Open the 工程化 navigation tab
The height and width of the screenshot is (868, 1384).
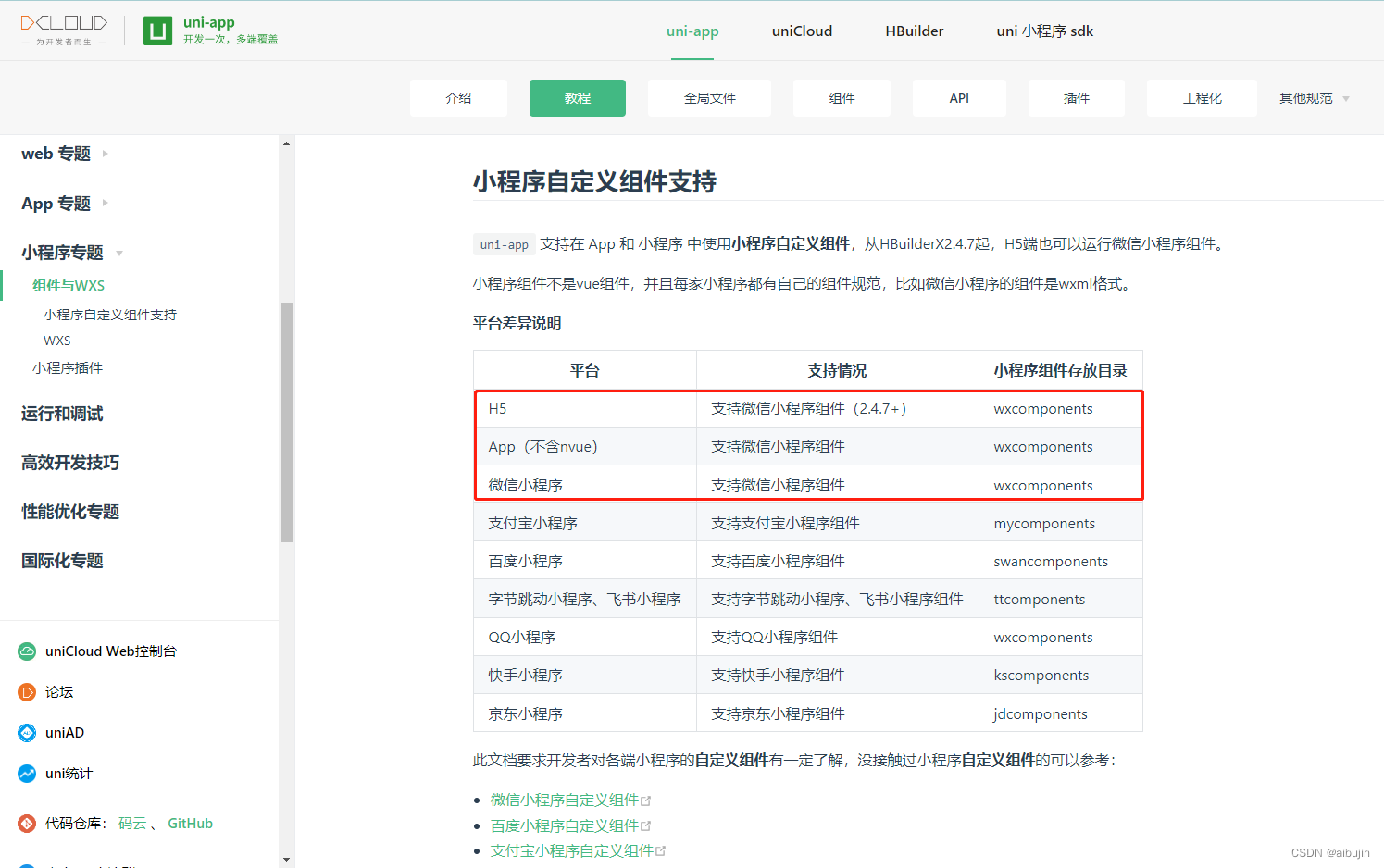point(1202,98)
